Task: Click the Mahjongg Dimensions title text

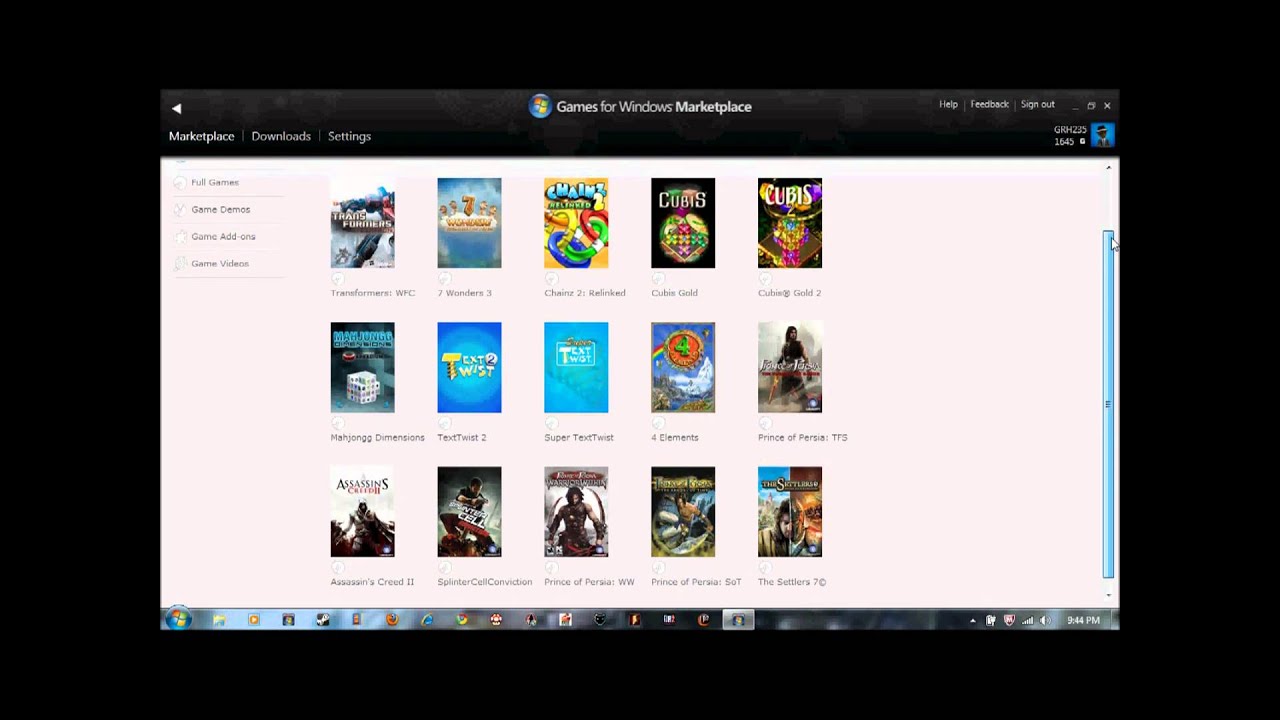Action: point(377,437)
